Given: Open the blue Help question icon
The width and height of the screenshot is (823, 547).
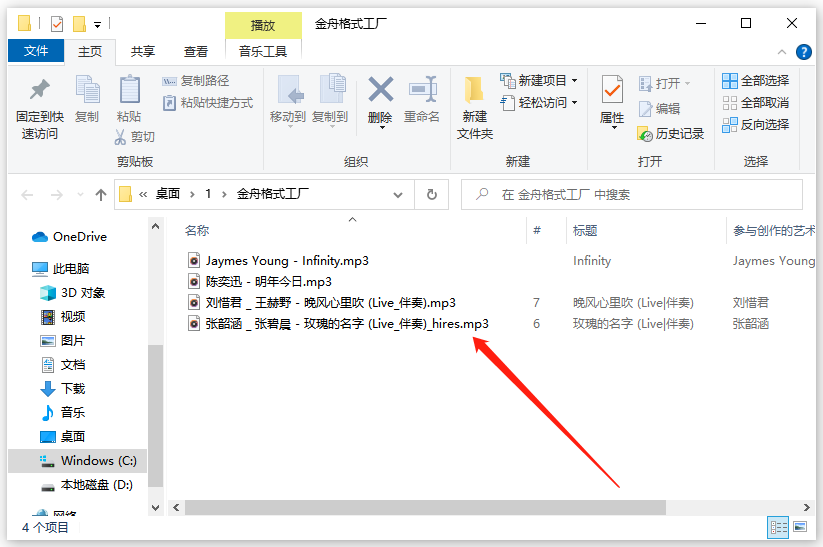Looking at the screenshot, I should 803,52.
